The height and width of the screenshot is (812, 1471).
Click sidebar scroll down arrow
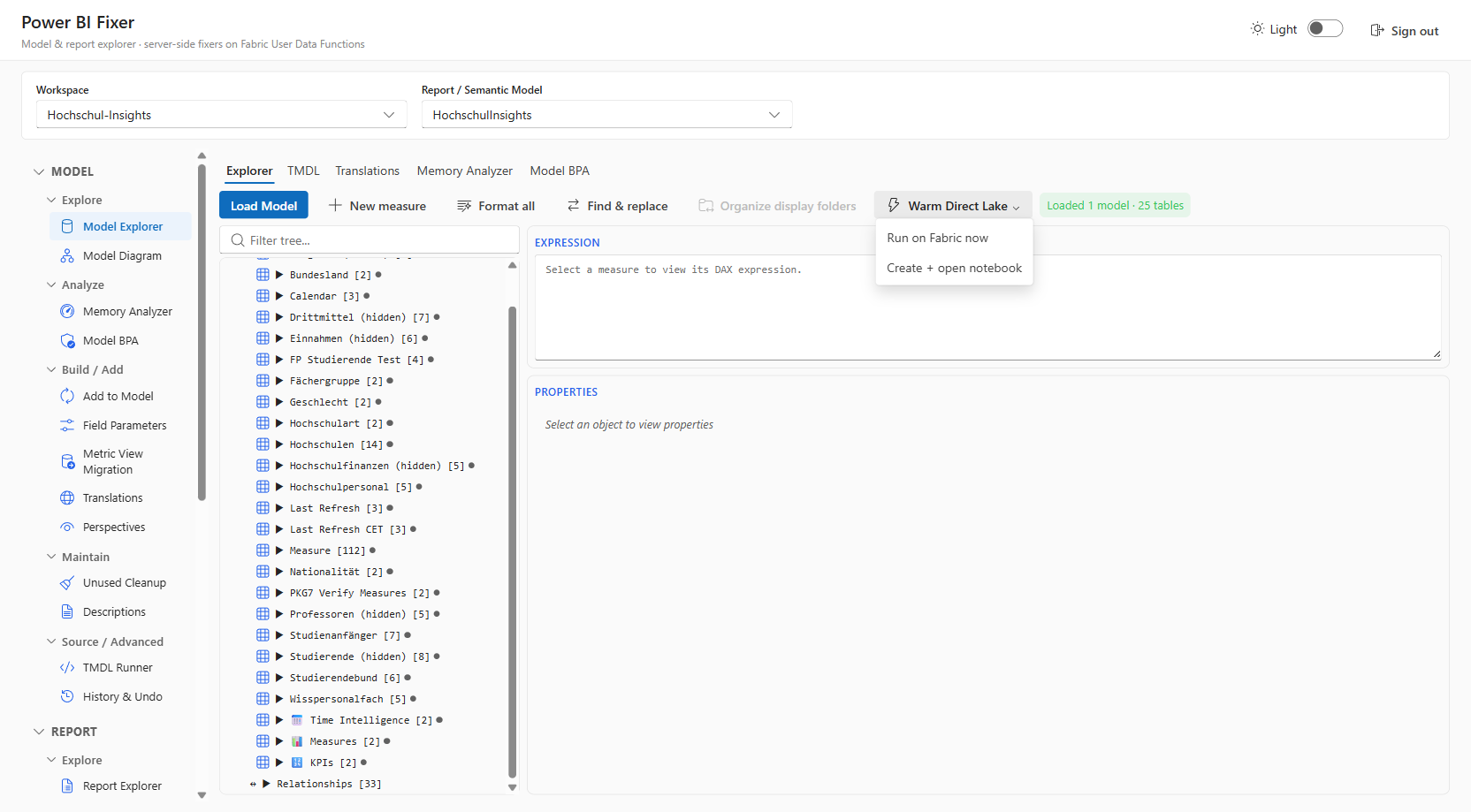pos(202,794)
